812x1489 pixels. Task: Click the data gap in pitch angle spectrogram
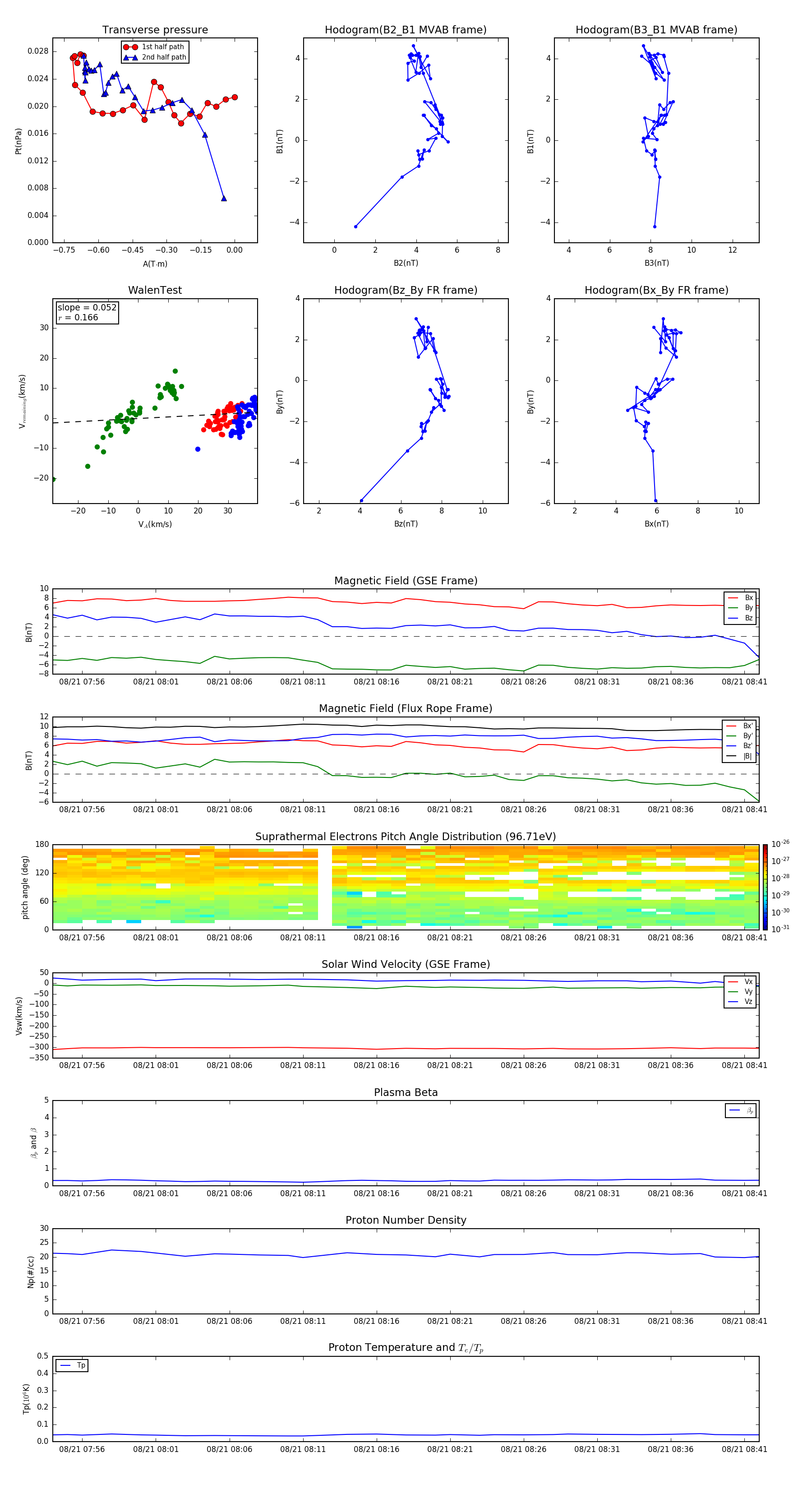tap(325, 887)
